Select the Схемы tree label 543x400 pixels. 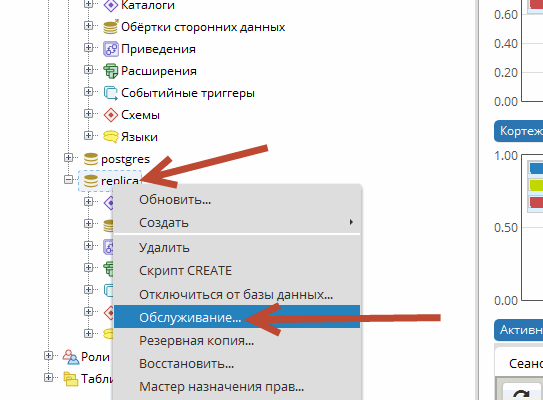coord(140,115)
